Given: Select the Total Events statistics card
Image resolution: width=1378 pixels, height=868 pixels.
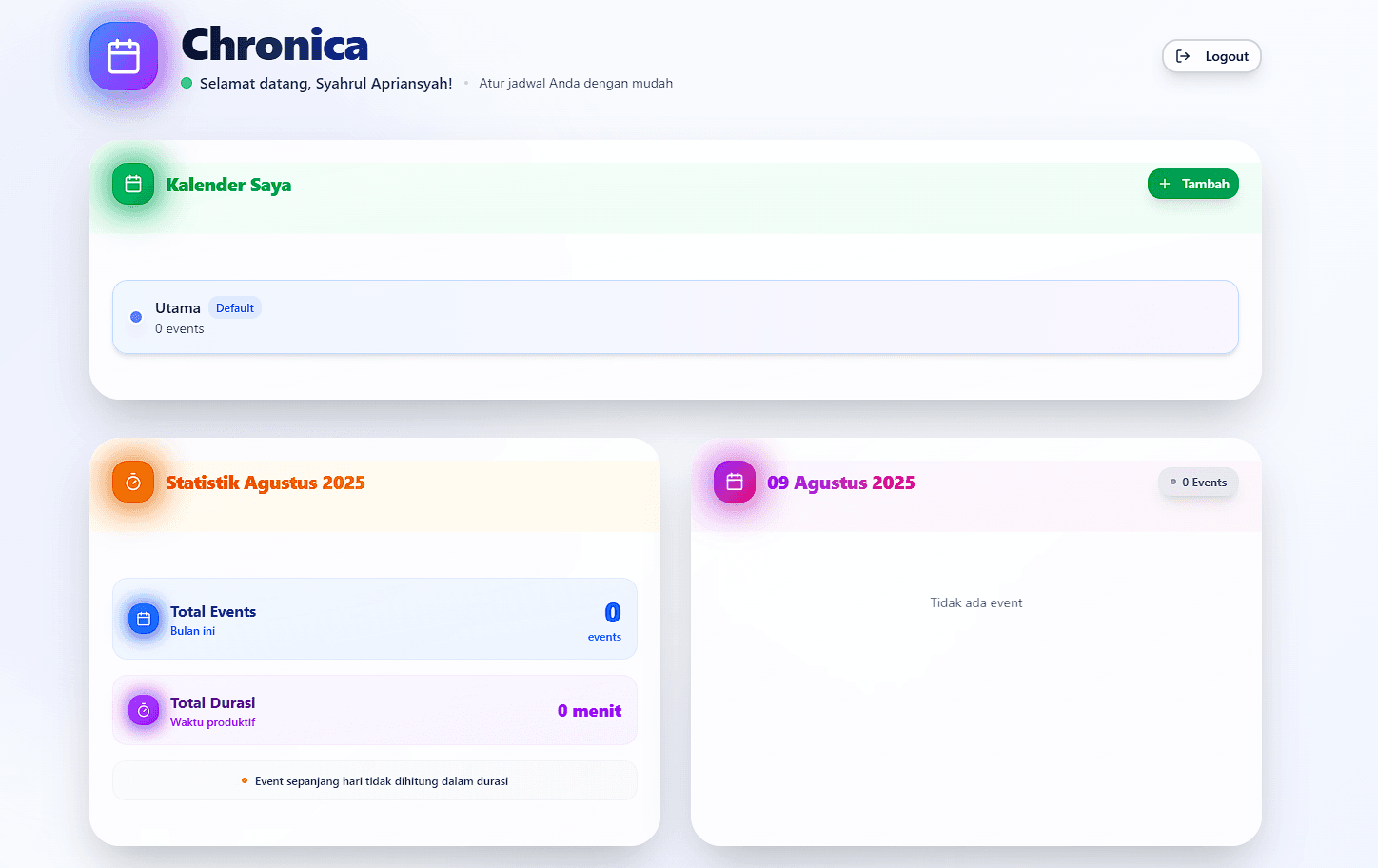Looking at the screenshot, I should click(375, 619).
